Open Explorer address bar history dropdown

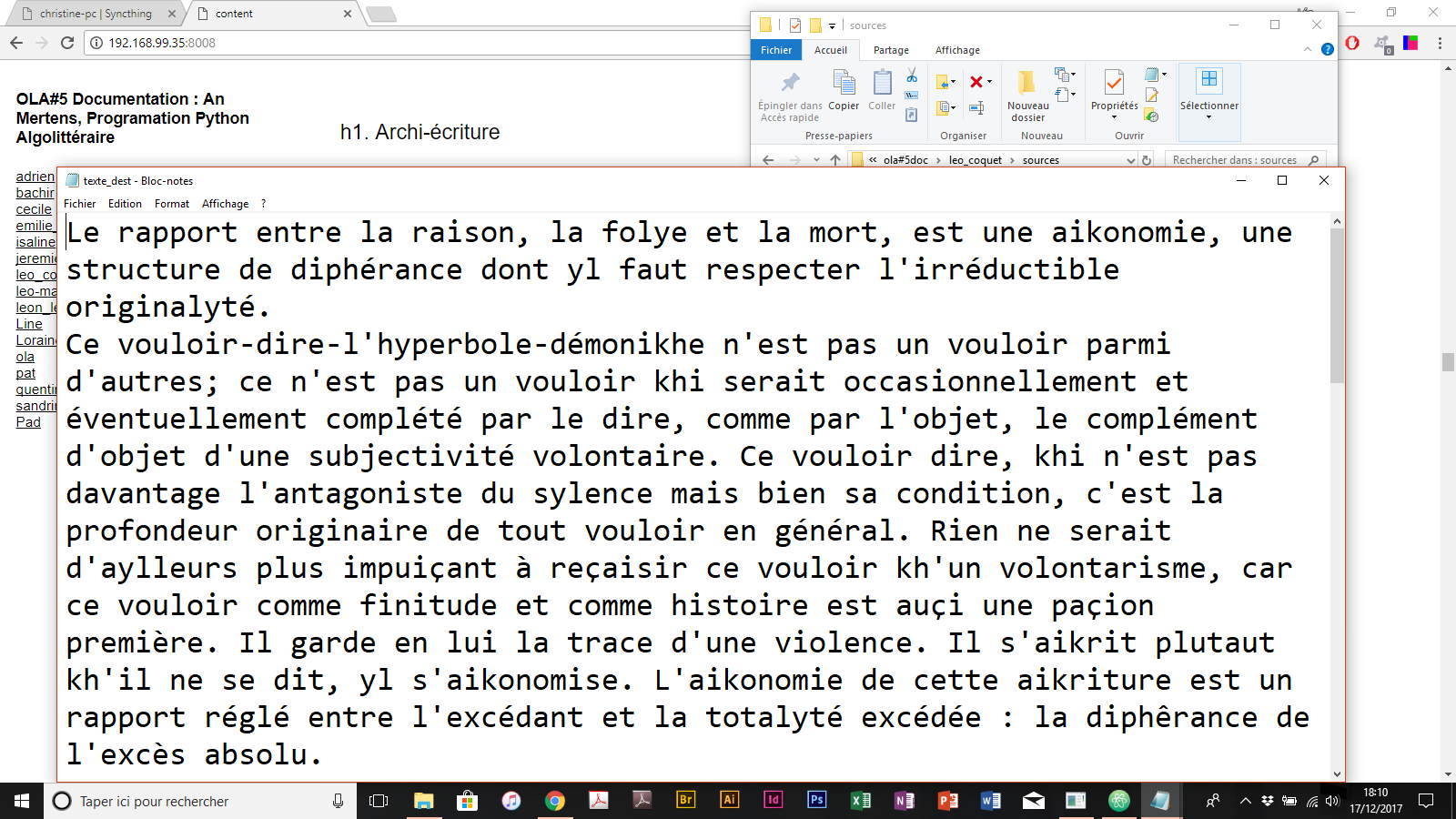(1131, 160)
